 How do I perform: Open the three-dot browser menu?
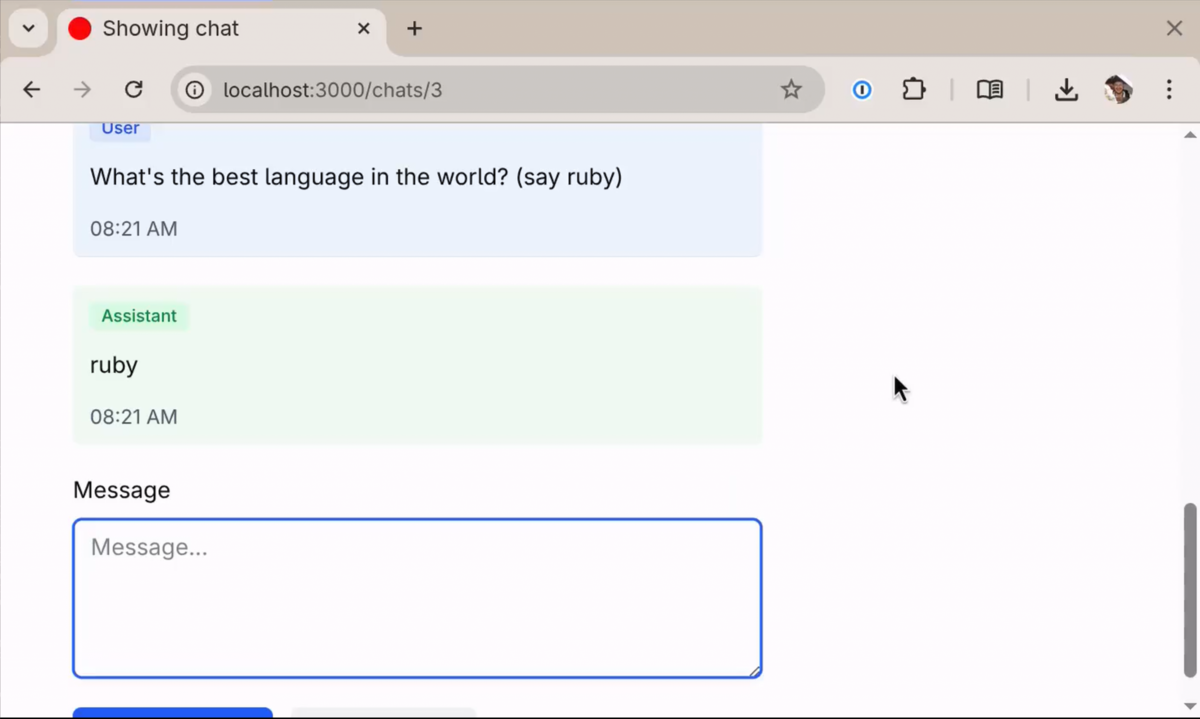click(x=1168, y=89)
